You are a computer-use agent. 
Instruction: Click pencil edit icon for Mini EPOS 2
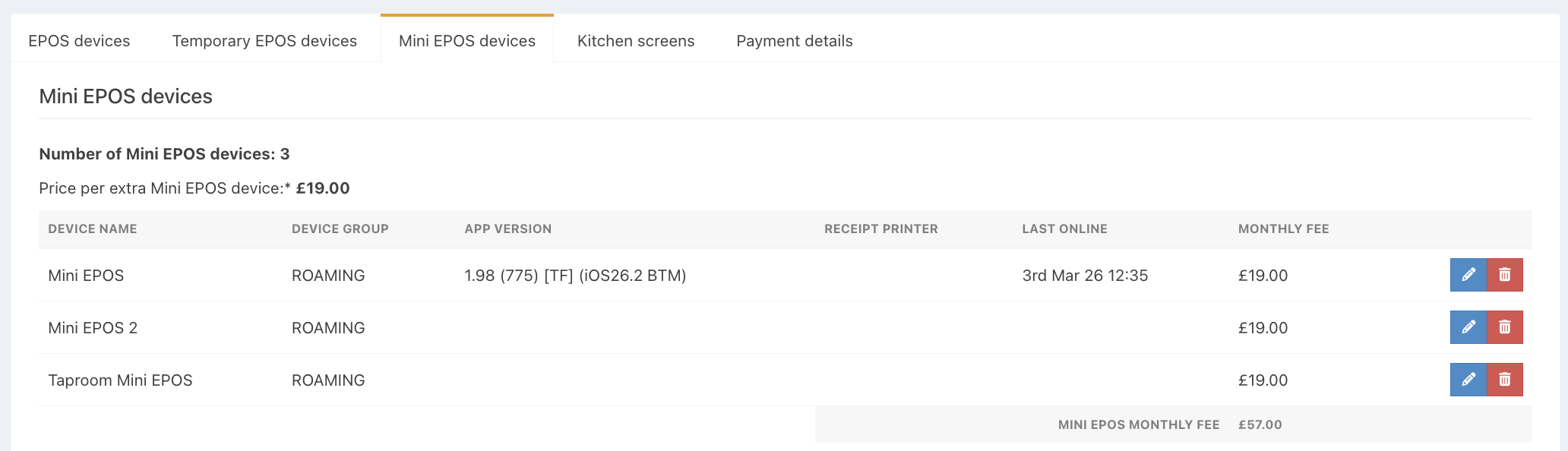click(1468, 327)
